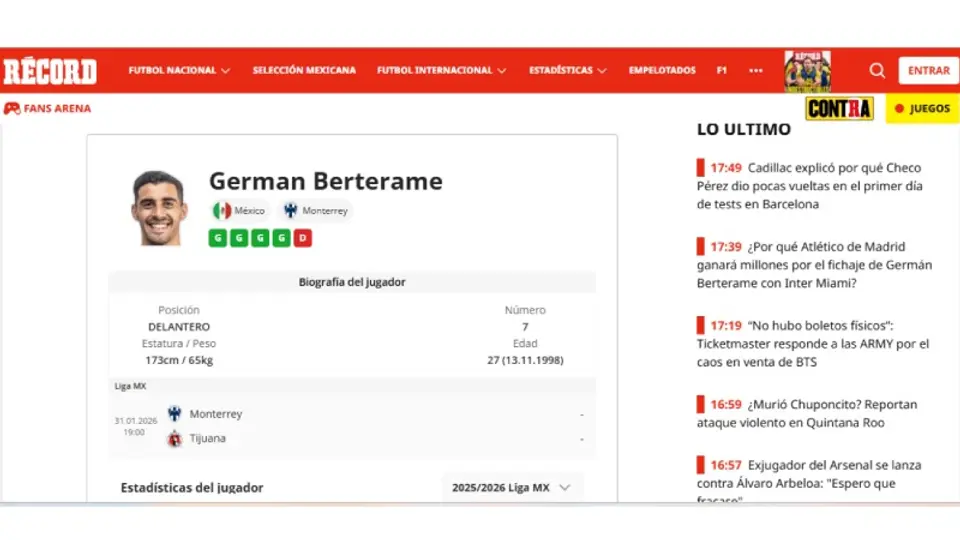The width and height of the screenshot is (960, 540).
Task: Click the México flag icon
Action: tap(222, 211)
